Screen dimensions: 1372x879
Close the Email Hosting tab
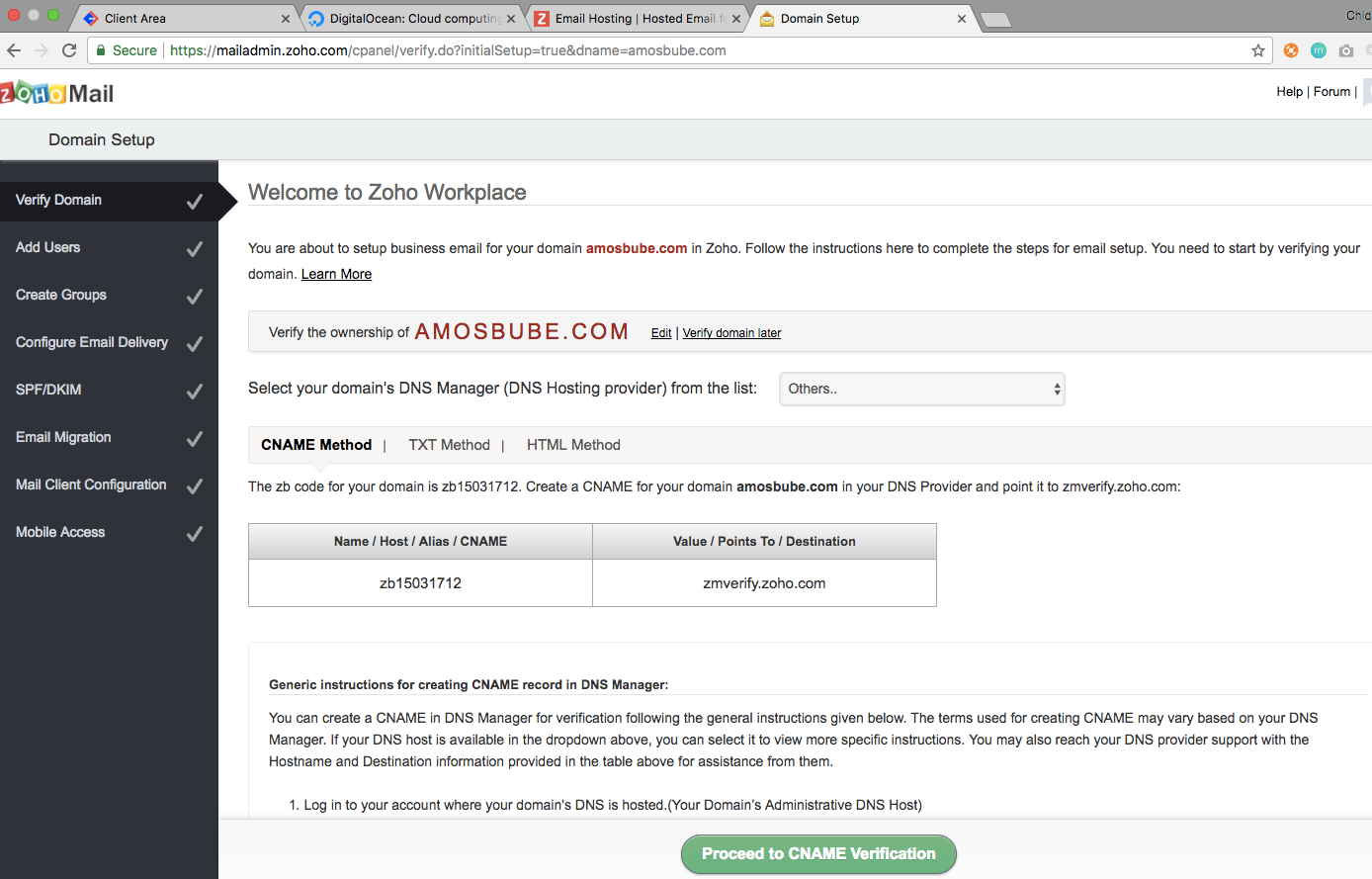pos(736,19)
